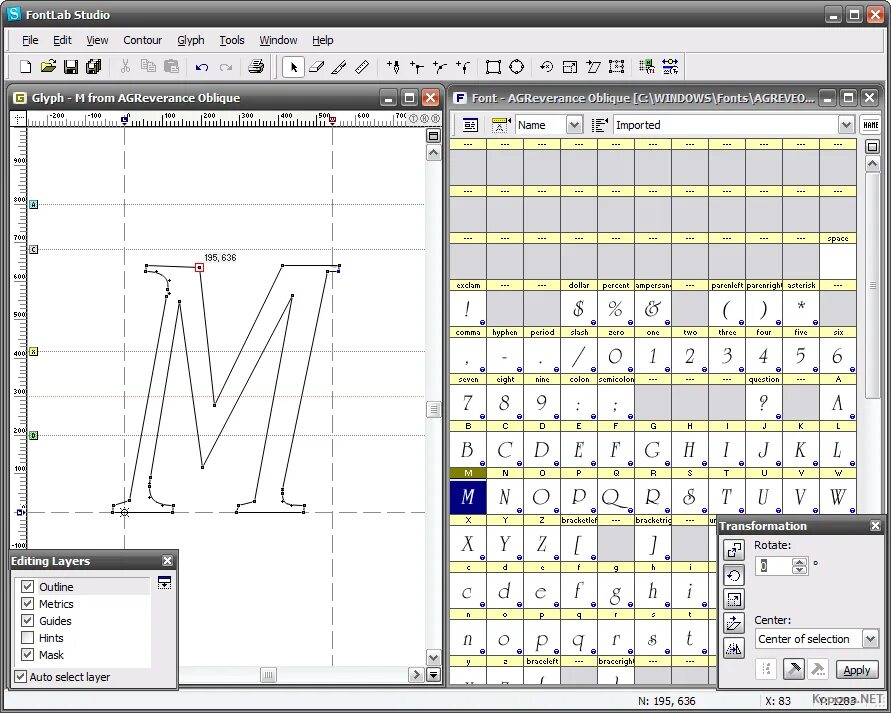Choose the Slant transformation icon

734,623
